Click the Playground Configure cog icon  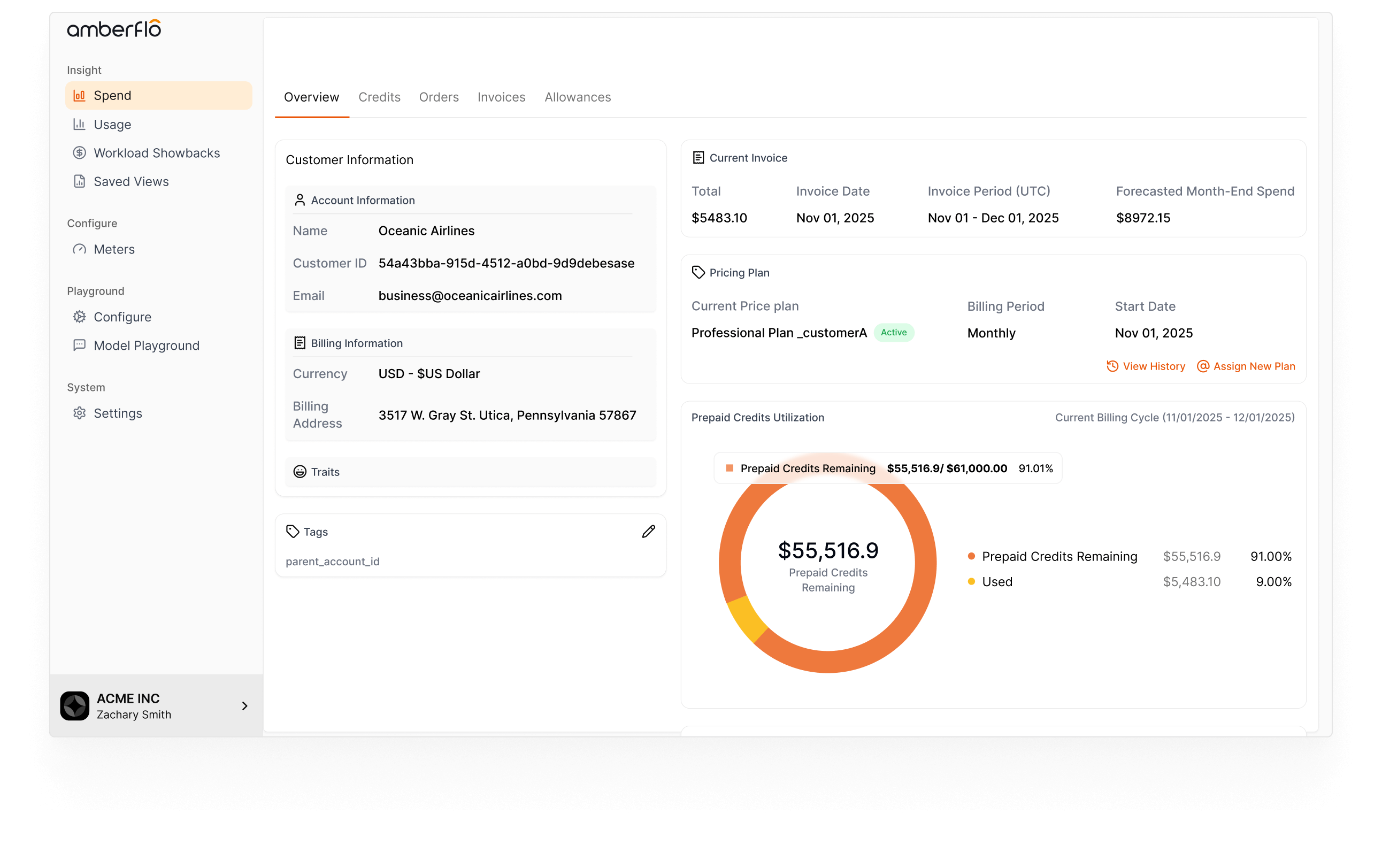[79, 317]
